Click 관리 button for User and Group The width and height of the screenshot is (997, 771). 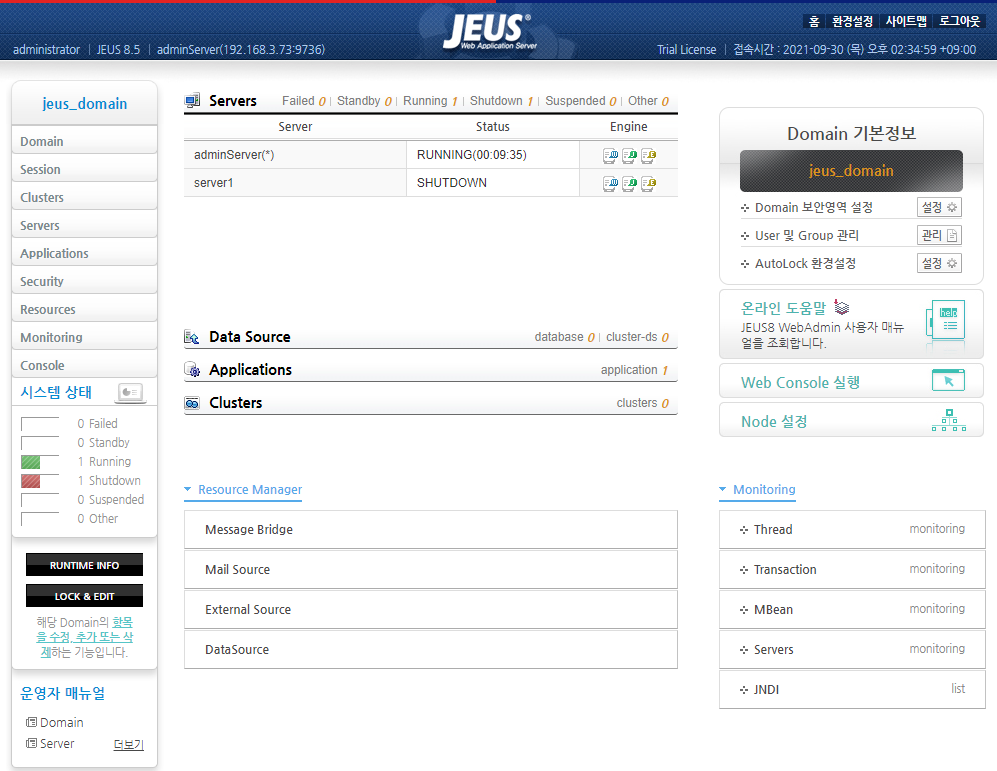939,235
